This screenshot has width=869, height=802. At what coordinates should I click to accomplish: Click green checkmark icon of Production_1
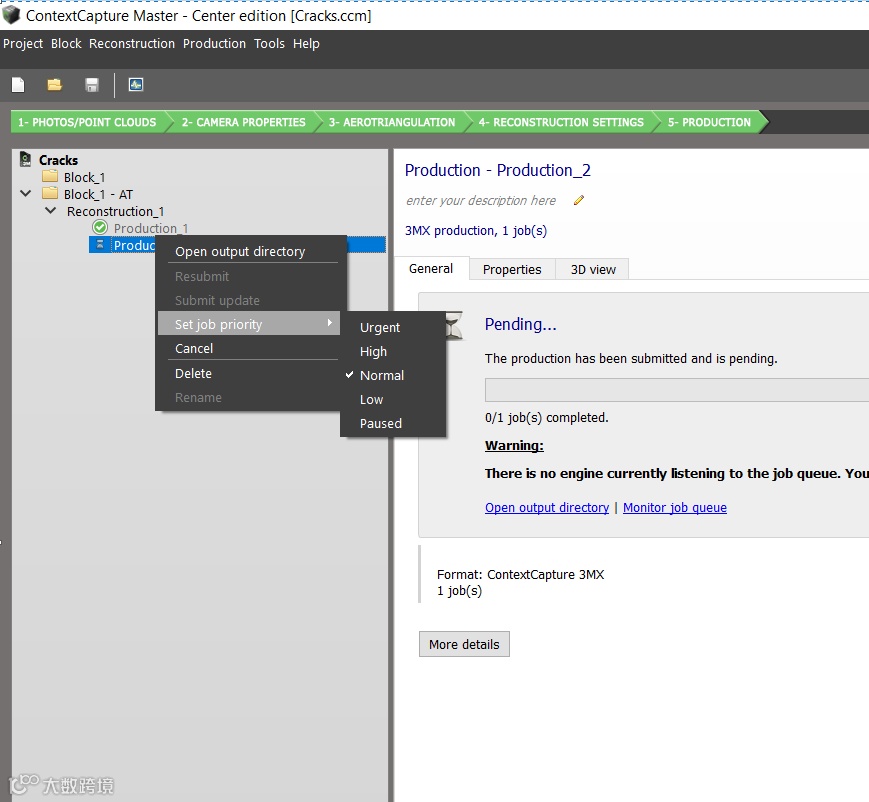coord(100,227)
